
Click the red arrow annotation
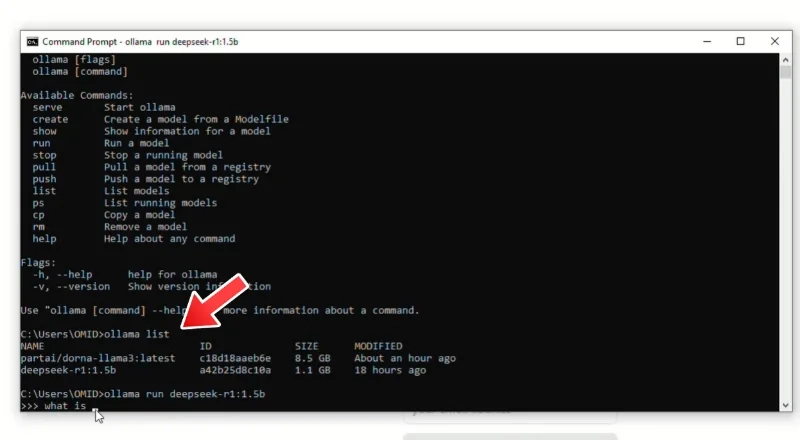pos(215,301)
